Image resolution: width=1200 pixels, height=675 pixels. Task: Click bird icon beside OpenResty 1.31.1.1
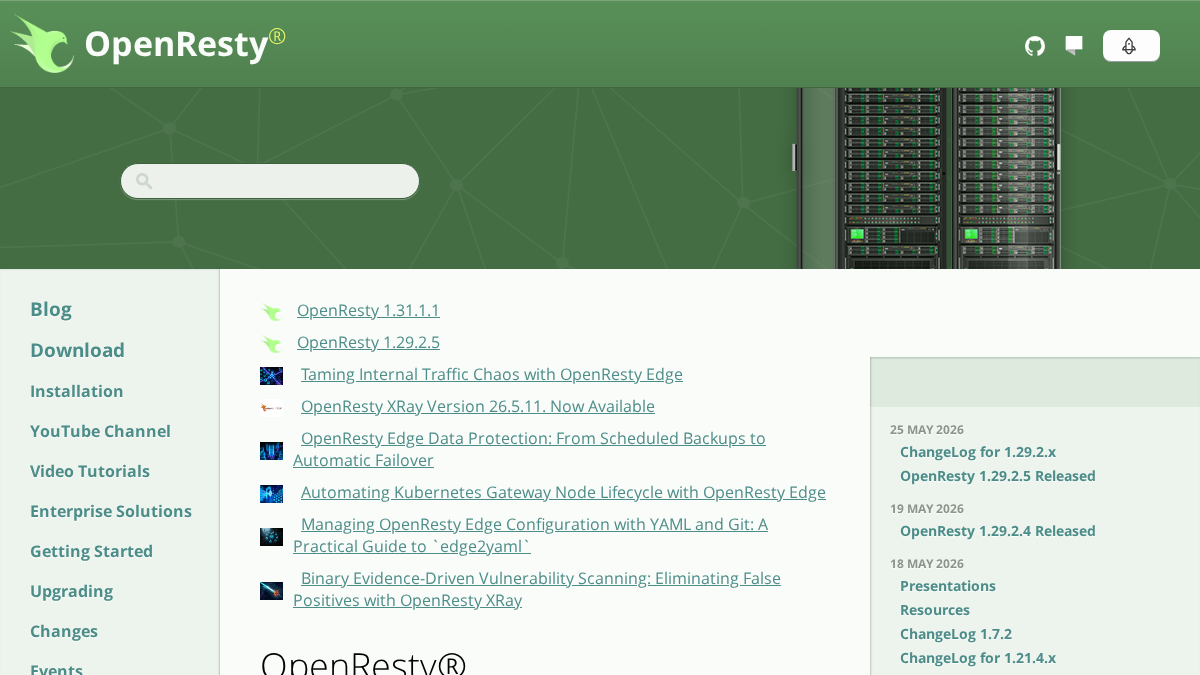coord(271,312)
